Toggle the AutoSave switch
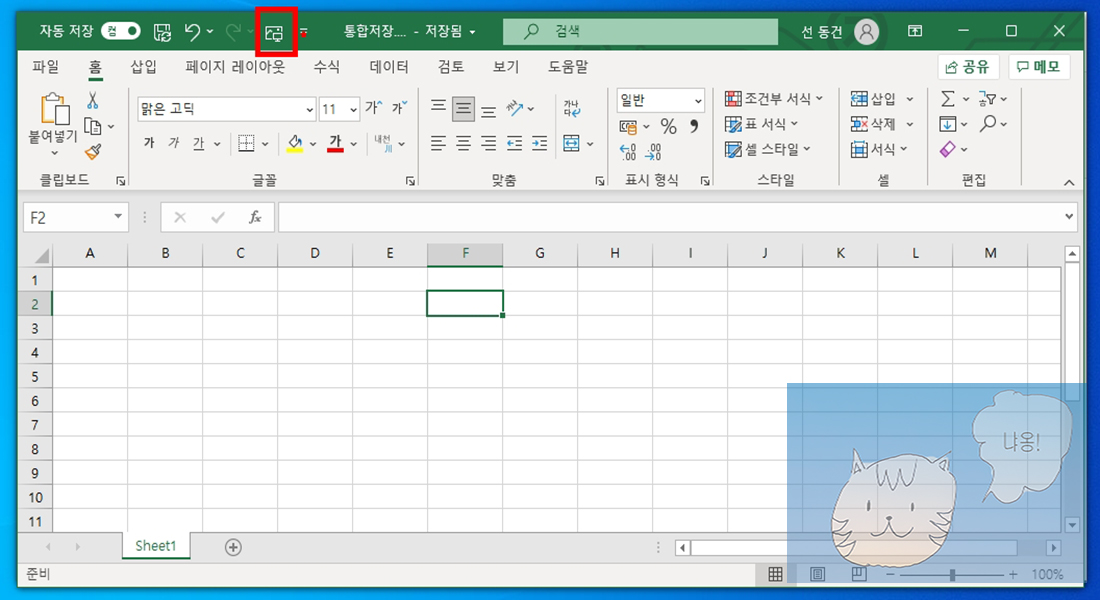1100x600 pixels. coord(121,31)
